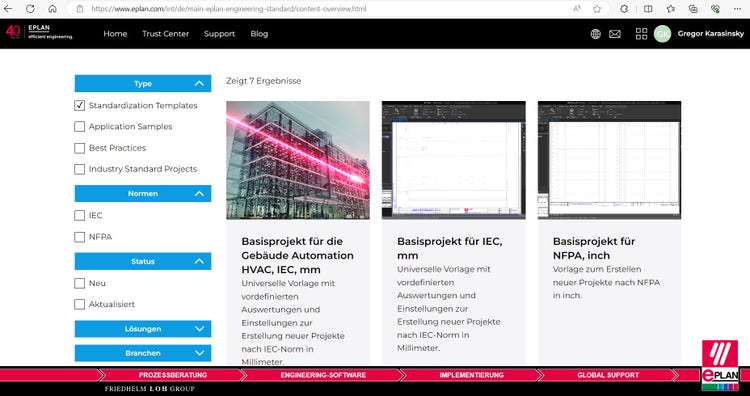The height and width of the screenshot is (396, 750).
Task: Open the language globe icon
Action: [596, 34]
